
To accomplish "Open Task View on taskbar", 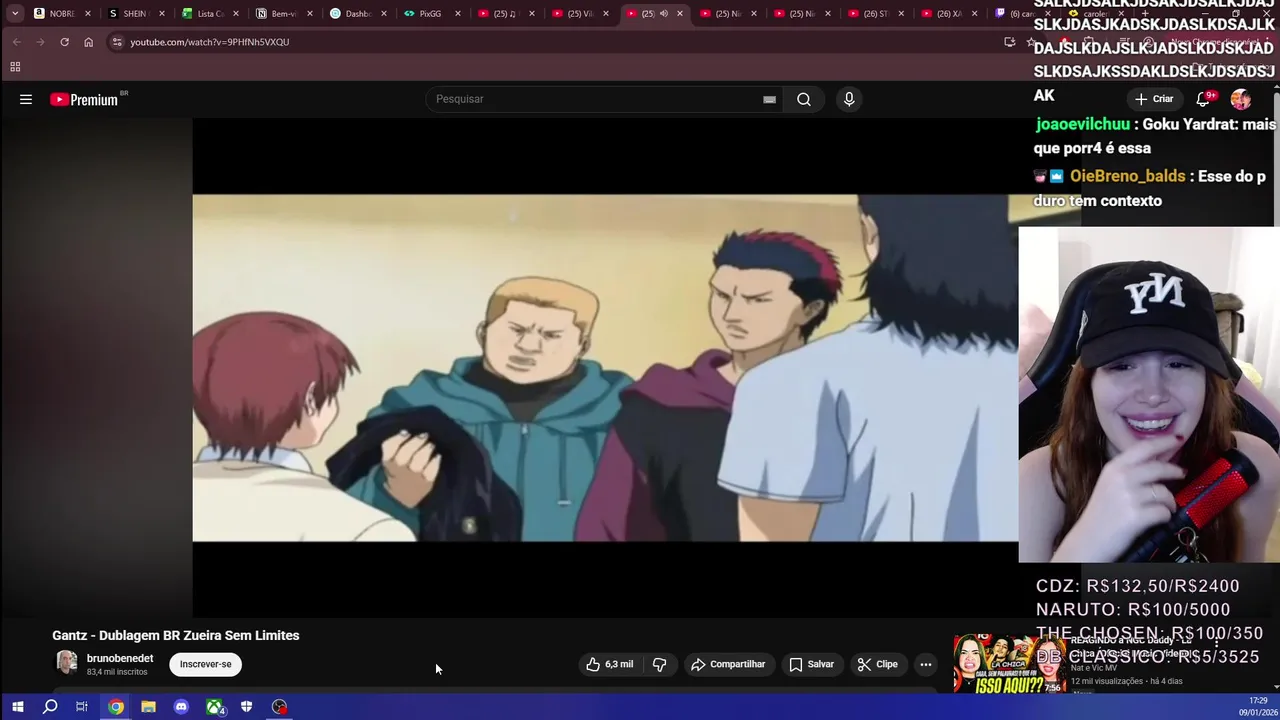I will (x=82, y=707).
